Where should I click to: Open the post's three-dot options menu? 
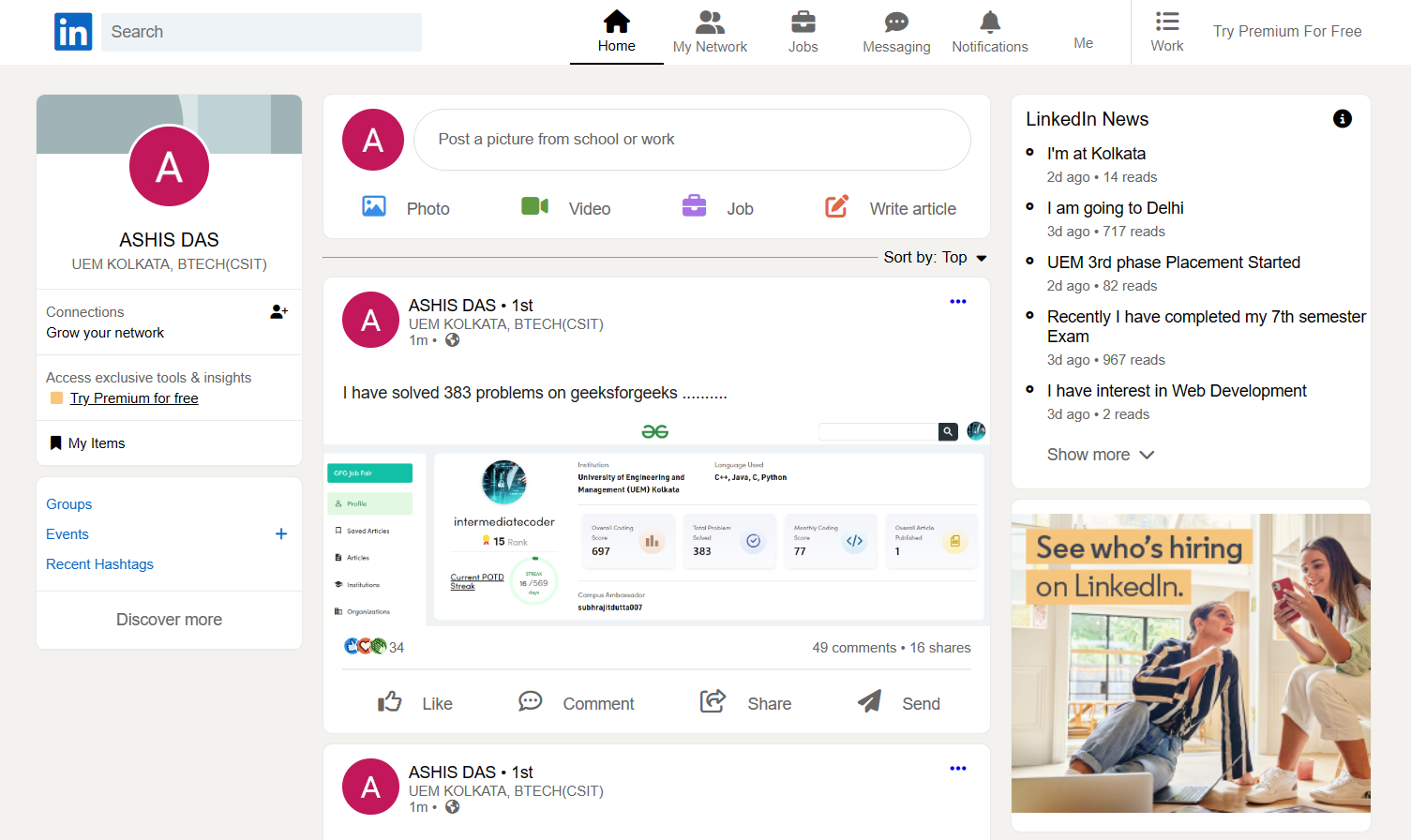[x=957, y=301]
